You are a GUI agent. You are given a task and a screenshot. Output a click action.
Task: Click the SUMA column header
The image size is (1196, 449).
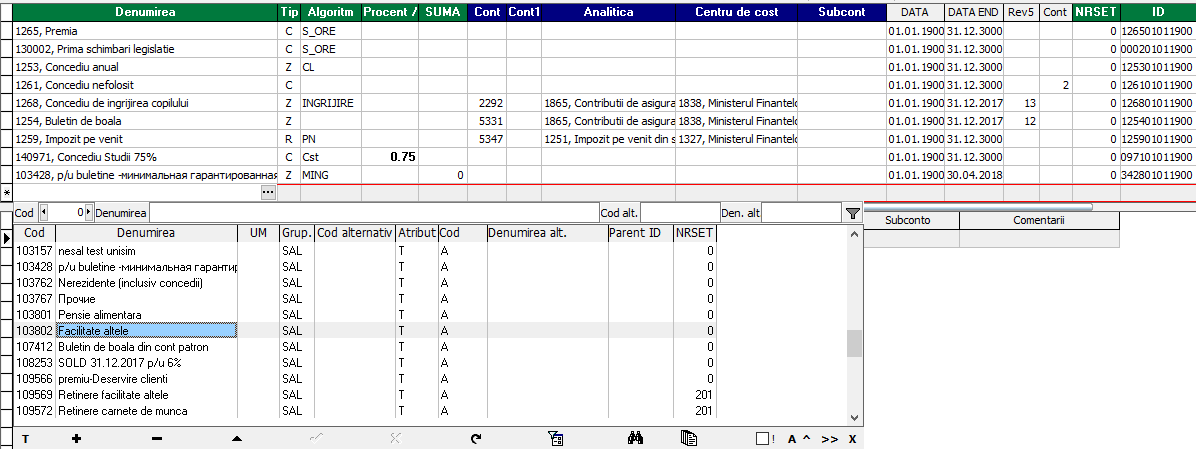click(x=442, y=12)
